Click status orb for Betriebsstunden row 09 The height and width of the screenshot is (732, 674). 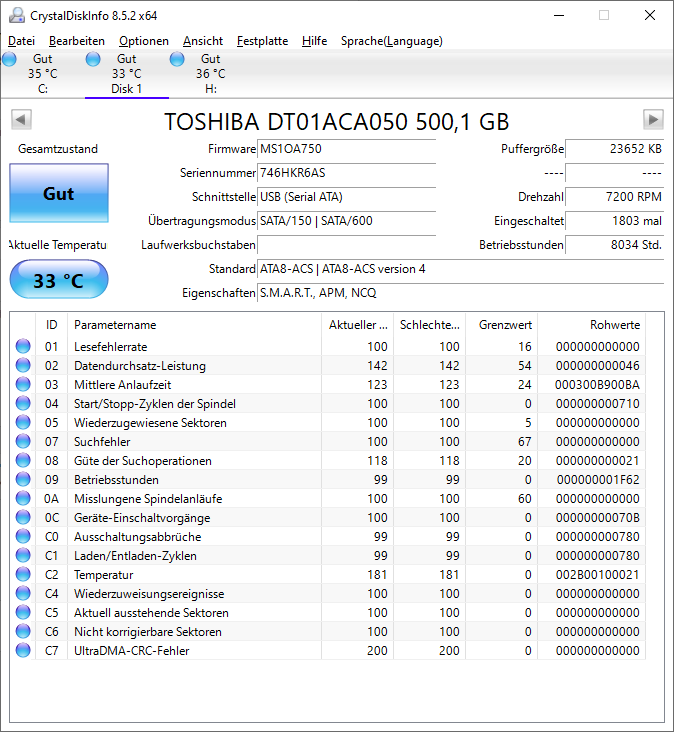[x=23, y=479]
